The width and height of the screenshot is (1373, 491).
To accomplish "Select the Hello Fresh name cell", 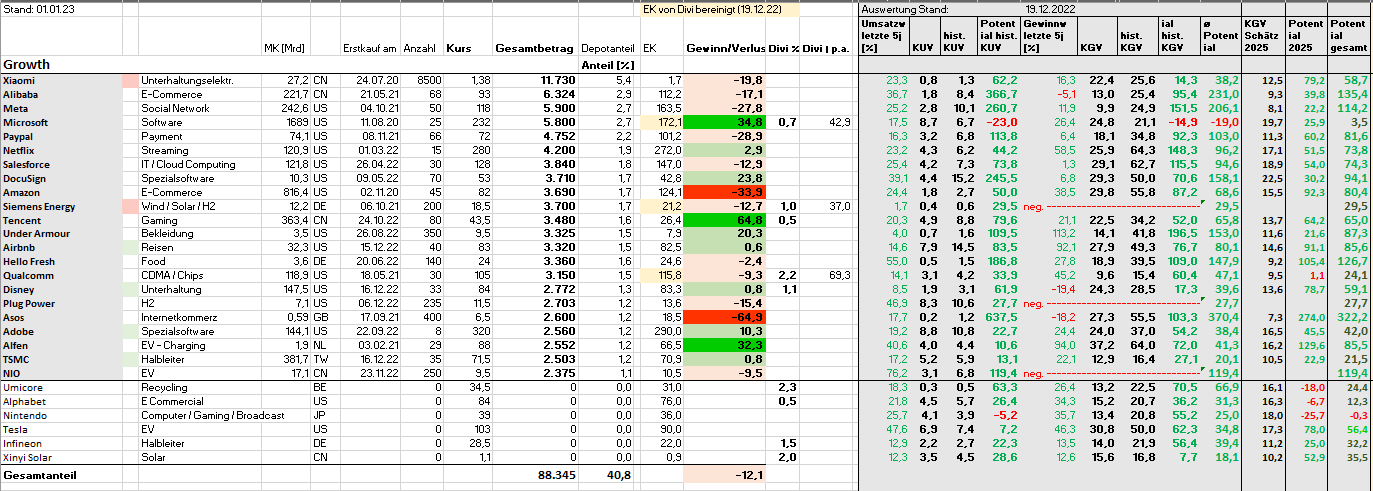I will click(60, 262).
